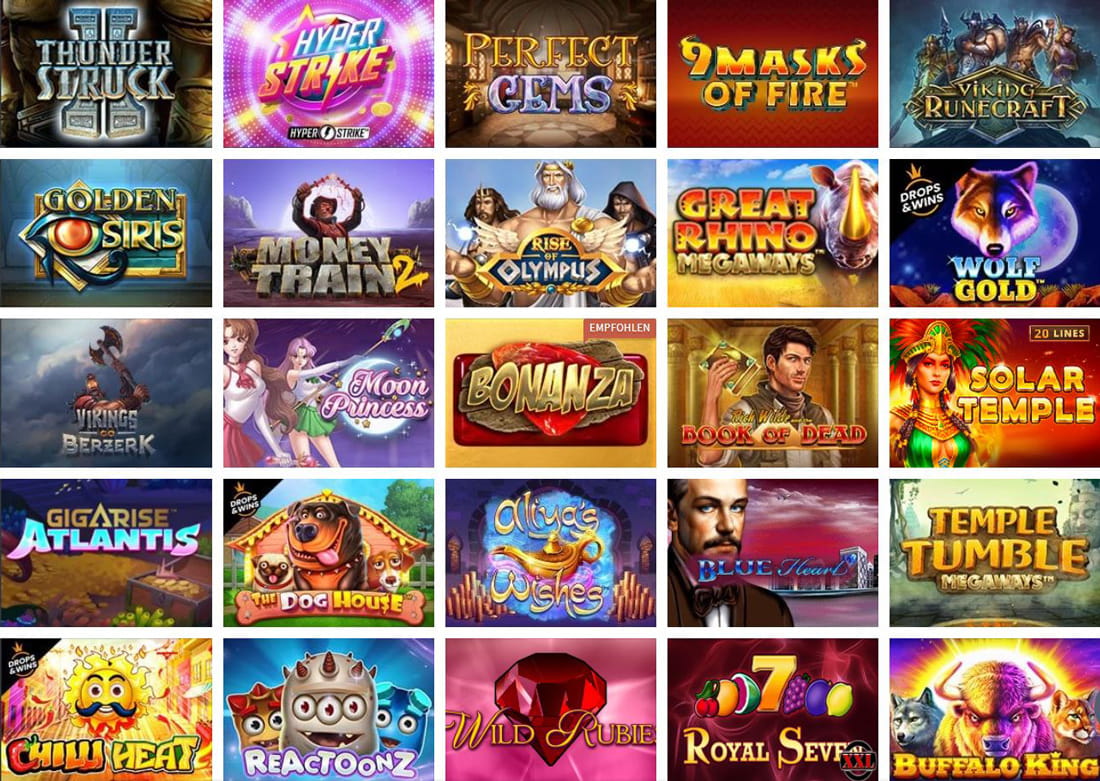Open 9 Masks of Fire slot
This screenshot has height=781, width=1100.
click(x=772, y=73)
